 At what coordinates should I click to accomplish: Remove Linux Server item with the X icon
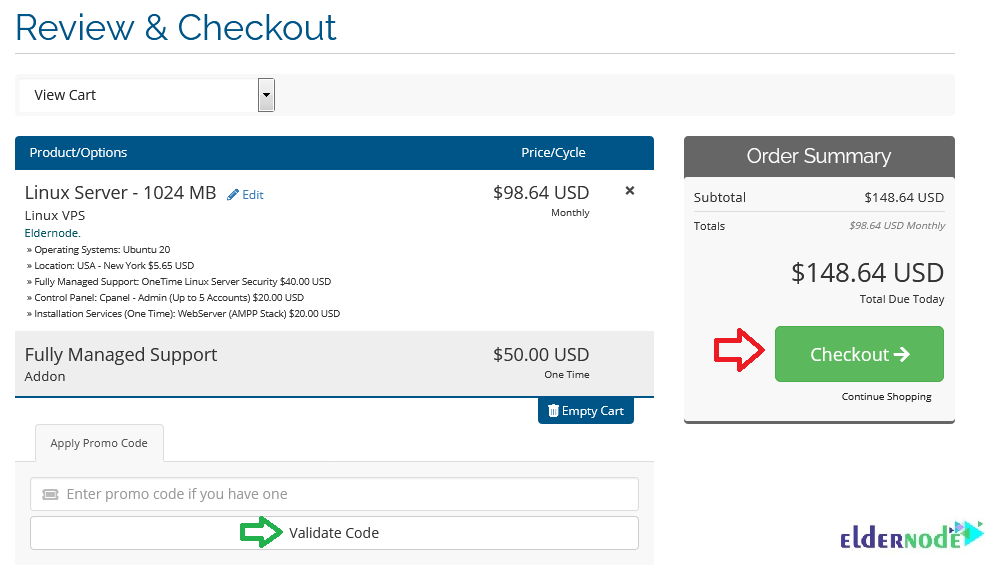[630, 191]
